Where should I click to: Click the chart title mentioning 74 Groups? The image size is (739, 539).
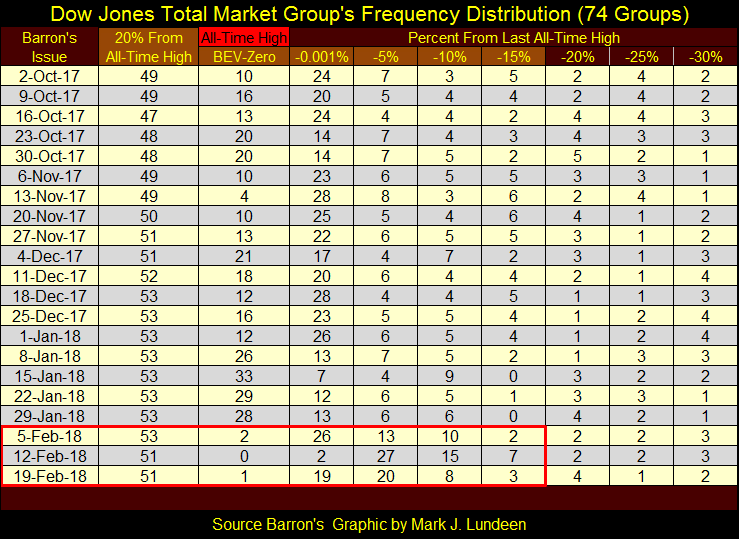point(369,16)
